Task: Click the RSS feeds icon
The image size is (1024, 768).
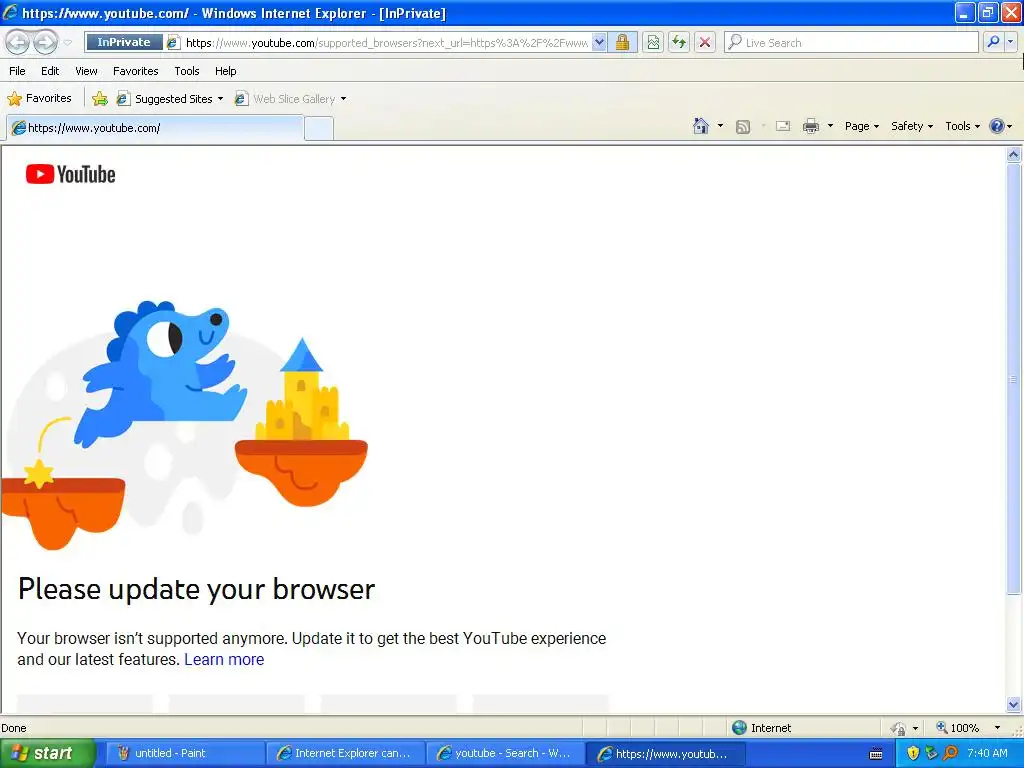Action: coord(743,127)
